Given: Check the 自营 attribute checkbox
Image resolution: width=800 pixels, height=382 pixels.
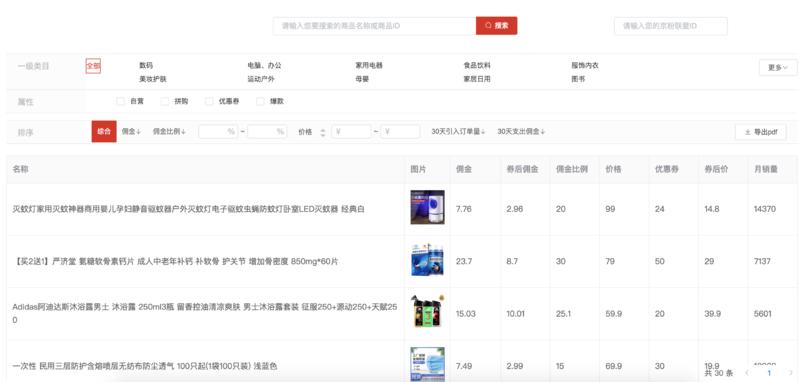Looking at the screenshot, I should pos(120,101).
